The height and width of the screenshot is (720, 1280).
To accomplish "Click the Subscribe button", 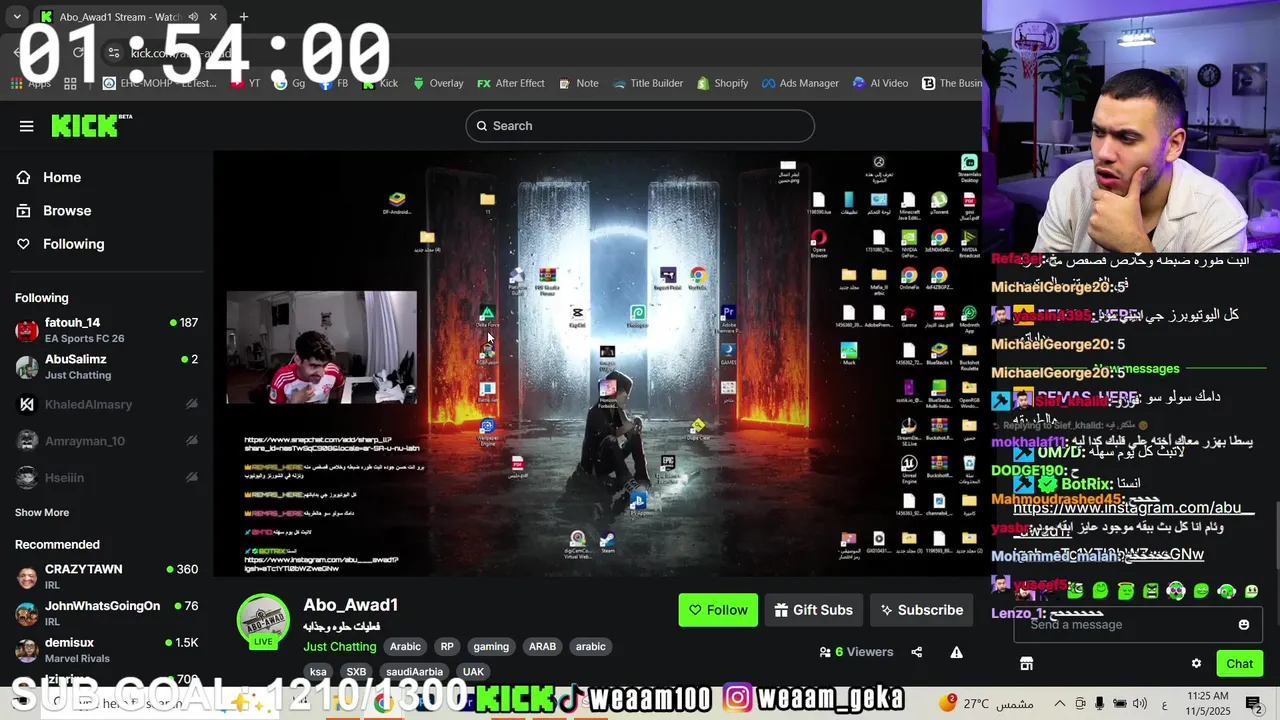I will pyautogui.click(x=922, y=610).
